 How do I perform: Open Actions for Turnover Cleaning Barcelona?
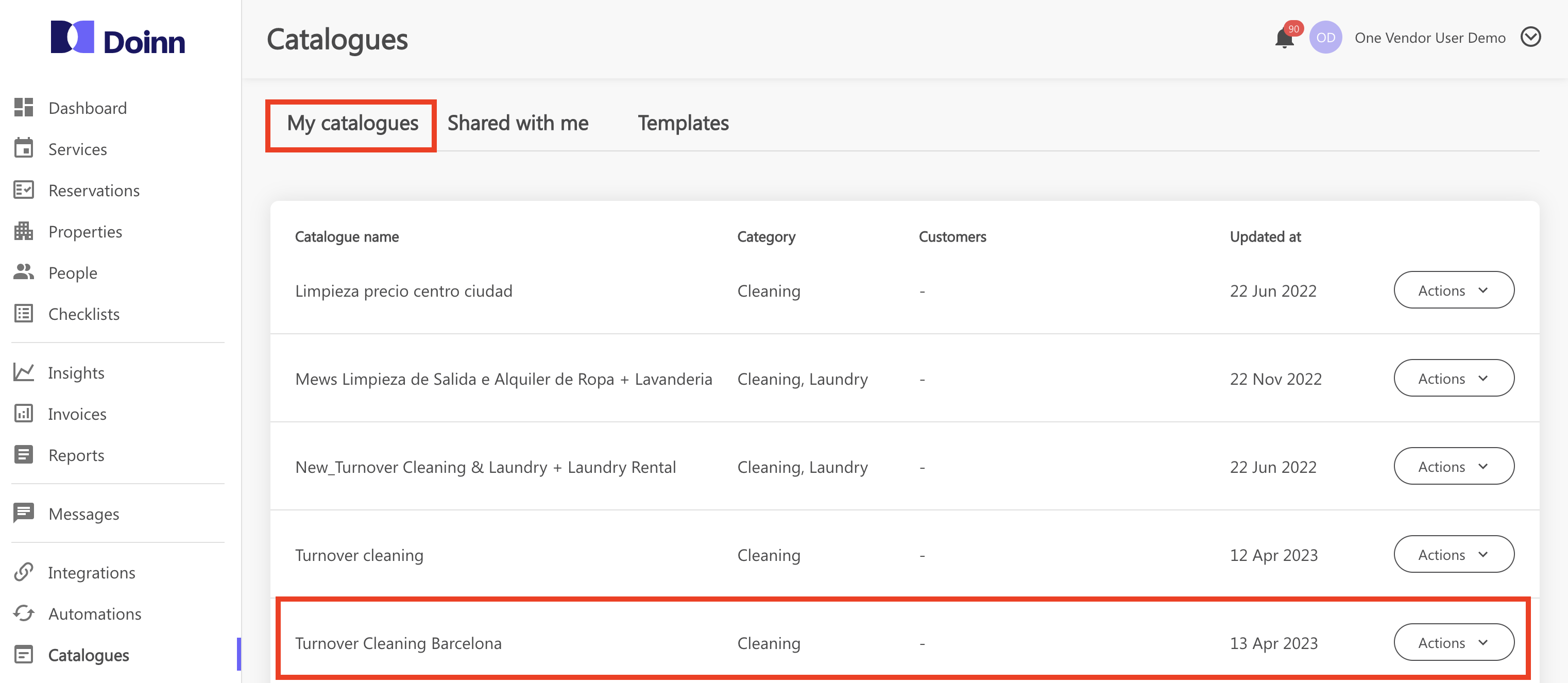[x=1454, y=642]
